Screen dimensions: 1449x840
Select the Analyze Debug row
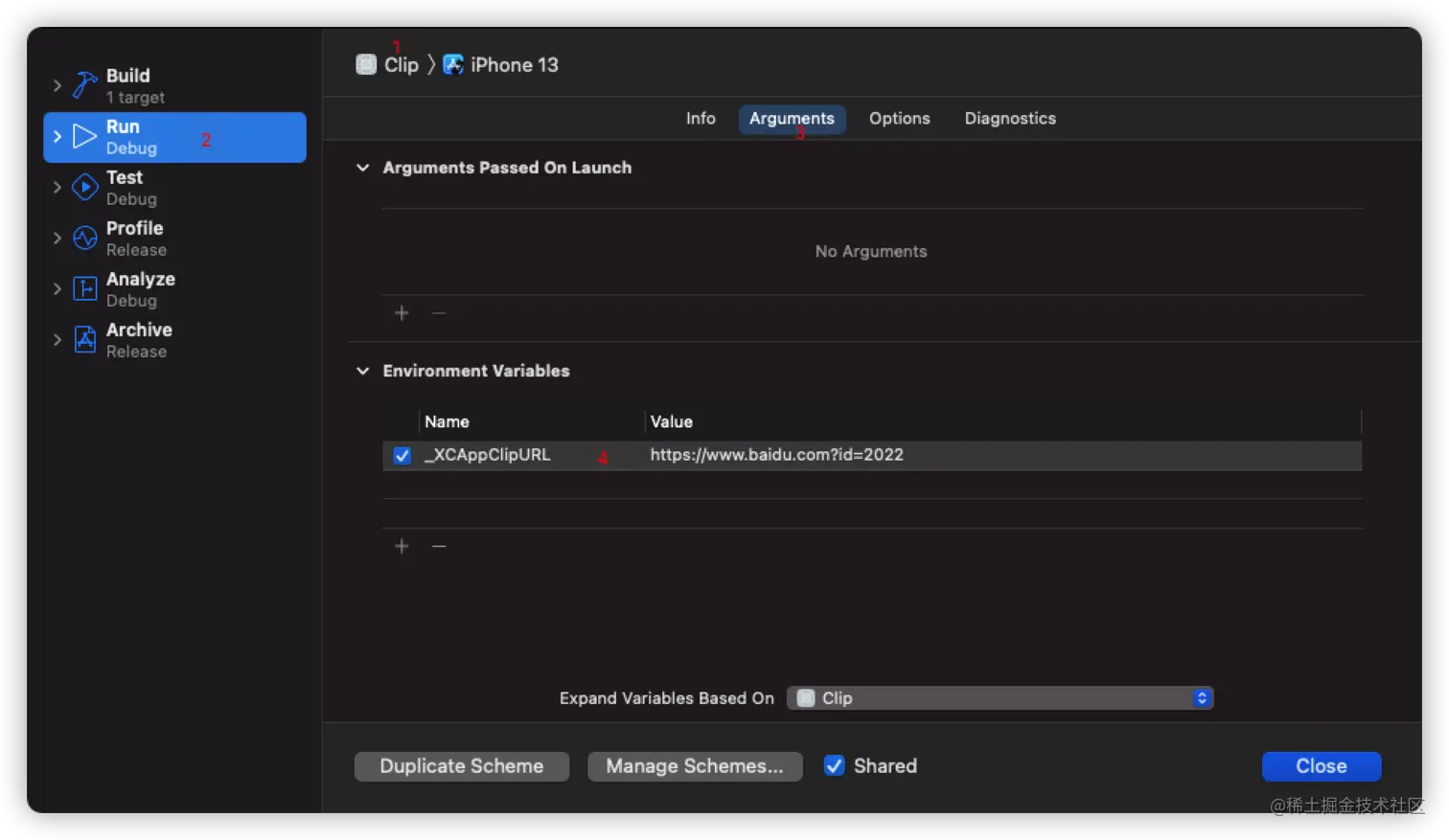[x=175, y=289]
